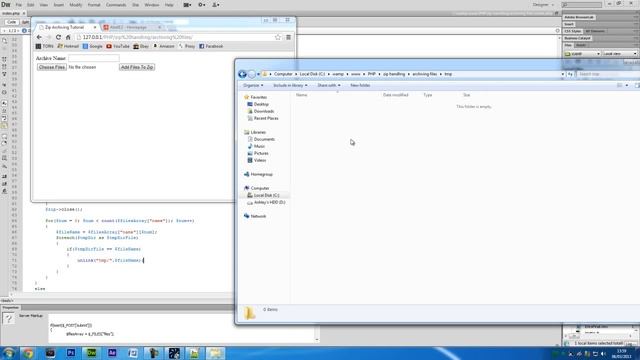Open the Explorer change view dropdown arrow

point(627,86)
